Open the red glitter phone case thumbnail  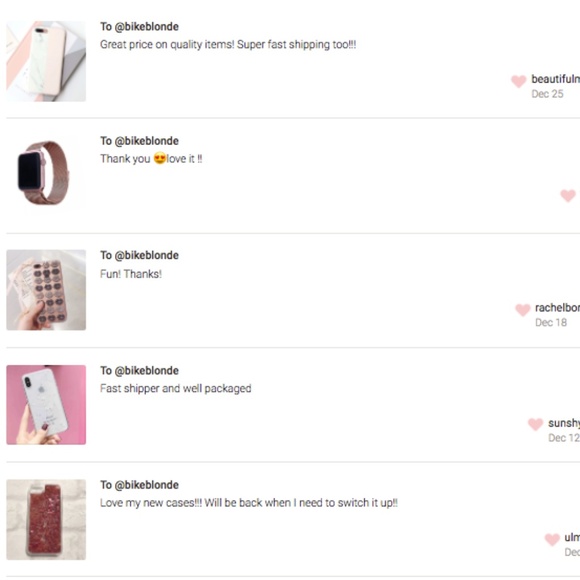point(46,519)
